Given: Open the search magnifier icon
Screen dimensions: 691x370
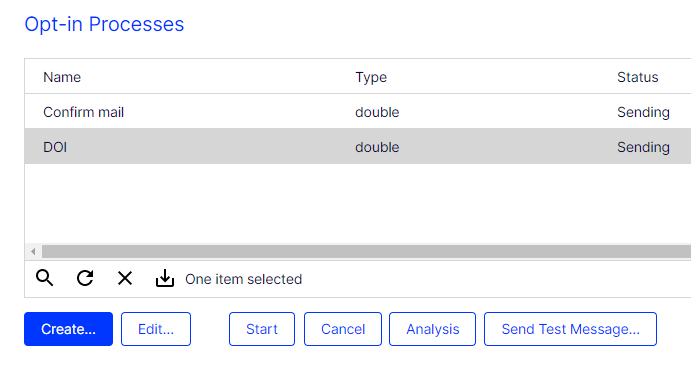Looking at the screenshot, I should [x=45, y=278].
